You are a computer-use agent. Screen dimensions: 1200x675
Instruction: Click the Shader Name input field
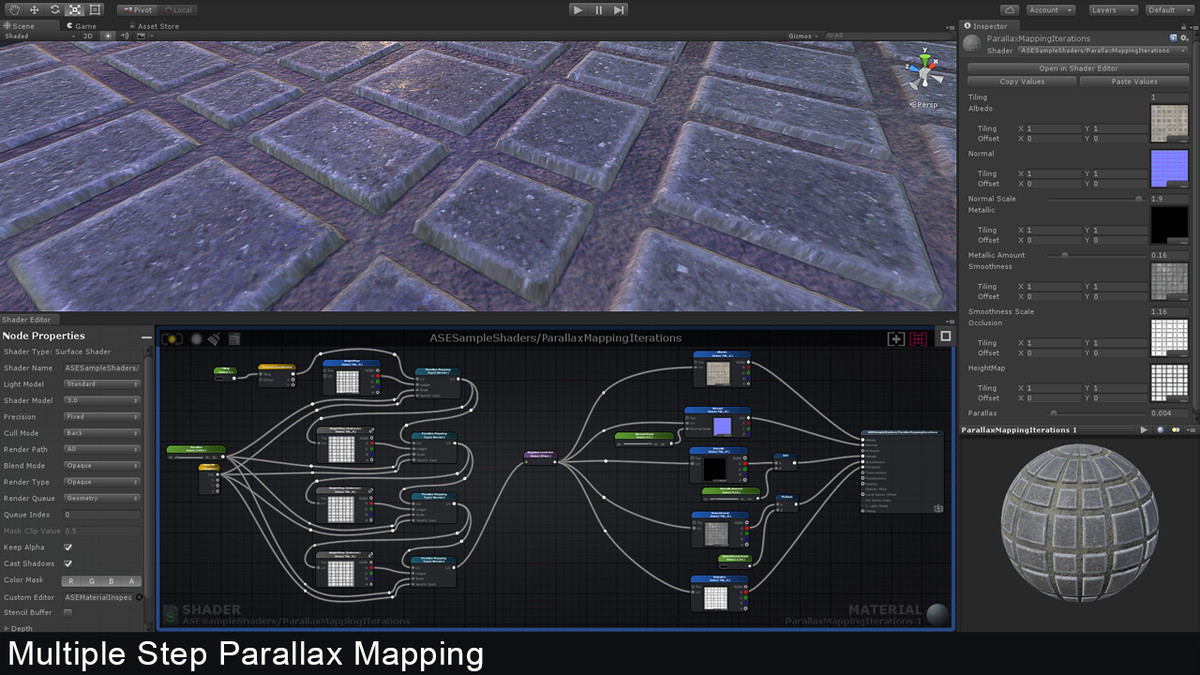pos(102,368)
